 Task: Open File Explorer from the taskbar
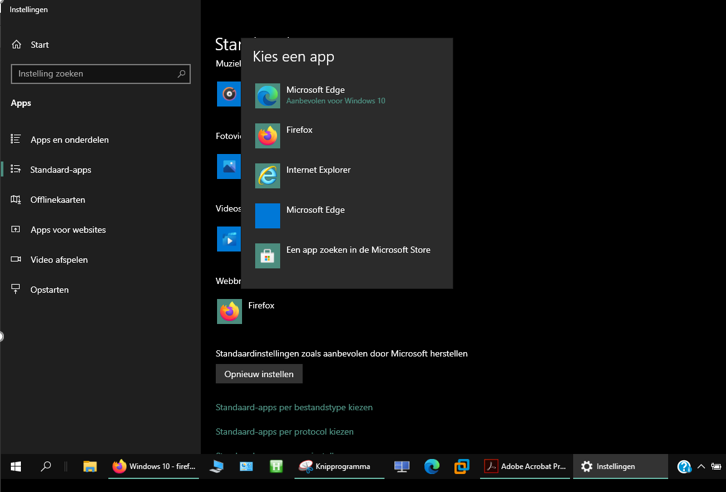90,467
